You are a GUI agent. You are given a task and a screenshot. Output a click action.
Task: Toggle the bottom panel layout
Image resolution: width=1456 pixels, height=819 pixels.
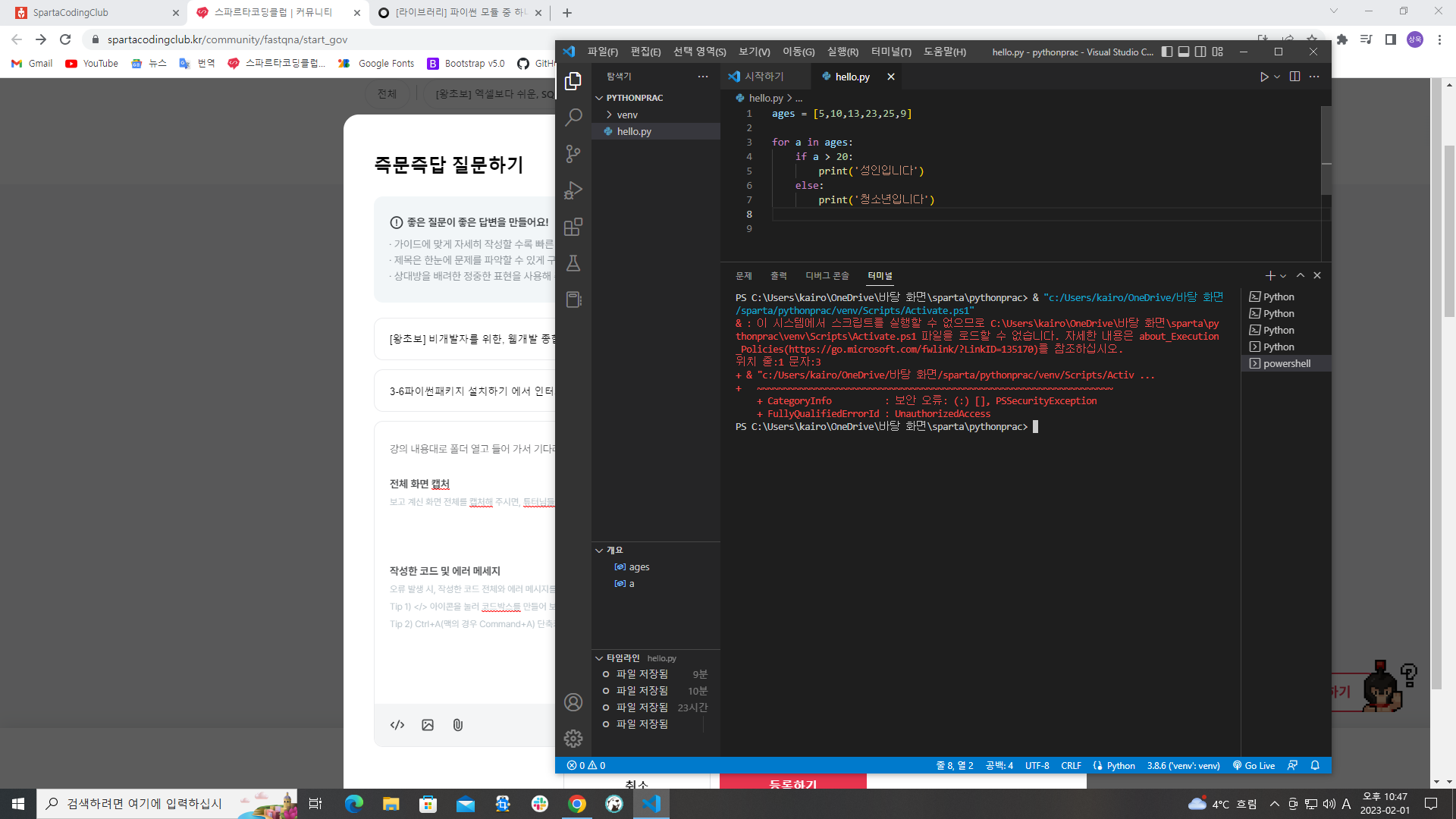tap(1184, 52)
